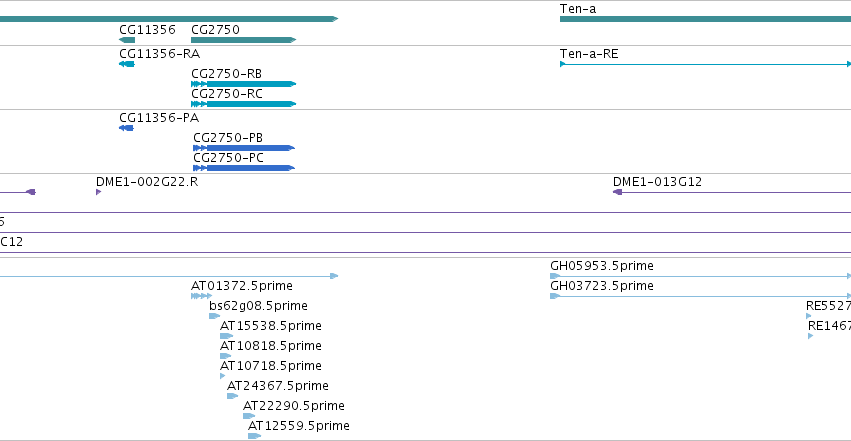Viewport: 851px width, 441px height.
Task: Open the Ten-a-RE transcript label
Action: coord(589,54)
